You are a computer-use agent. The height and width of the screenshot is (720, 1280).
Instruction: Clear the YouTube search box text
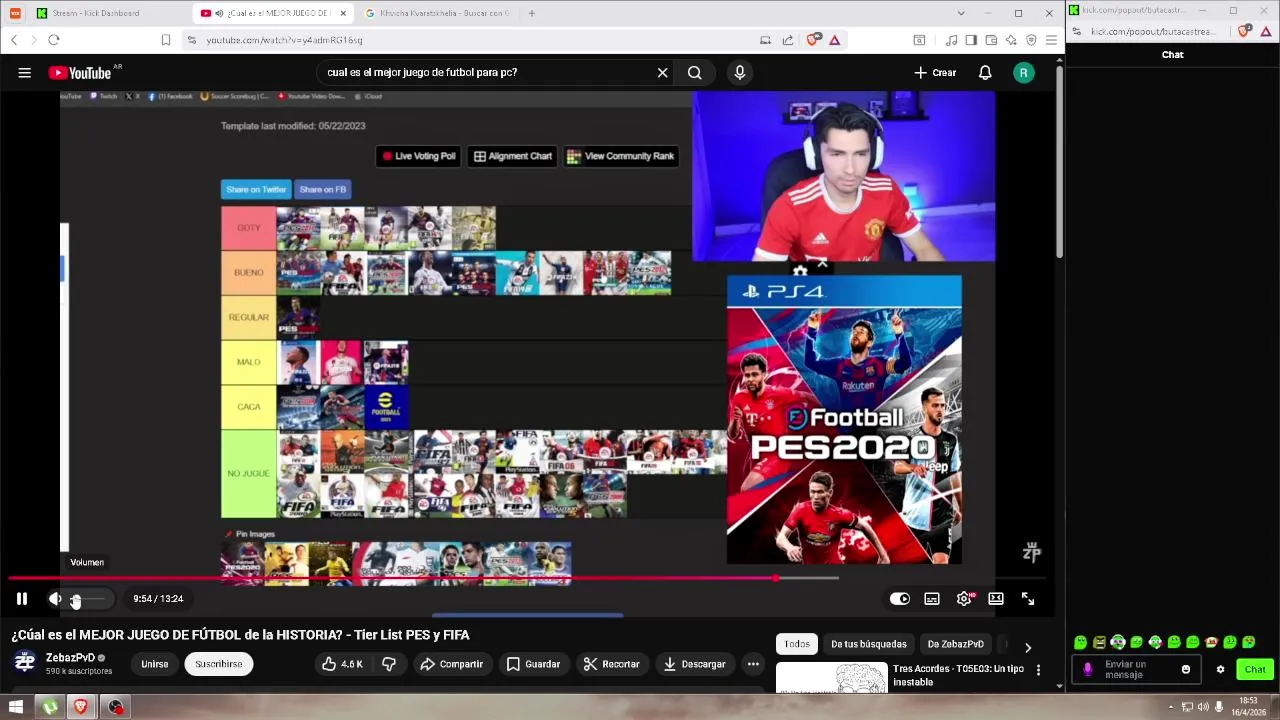pos(662,73)
